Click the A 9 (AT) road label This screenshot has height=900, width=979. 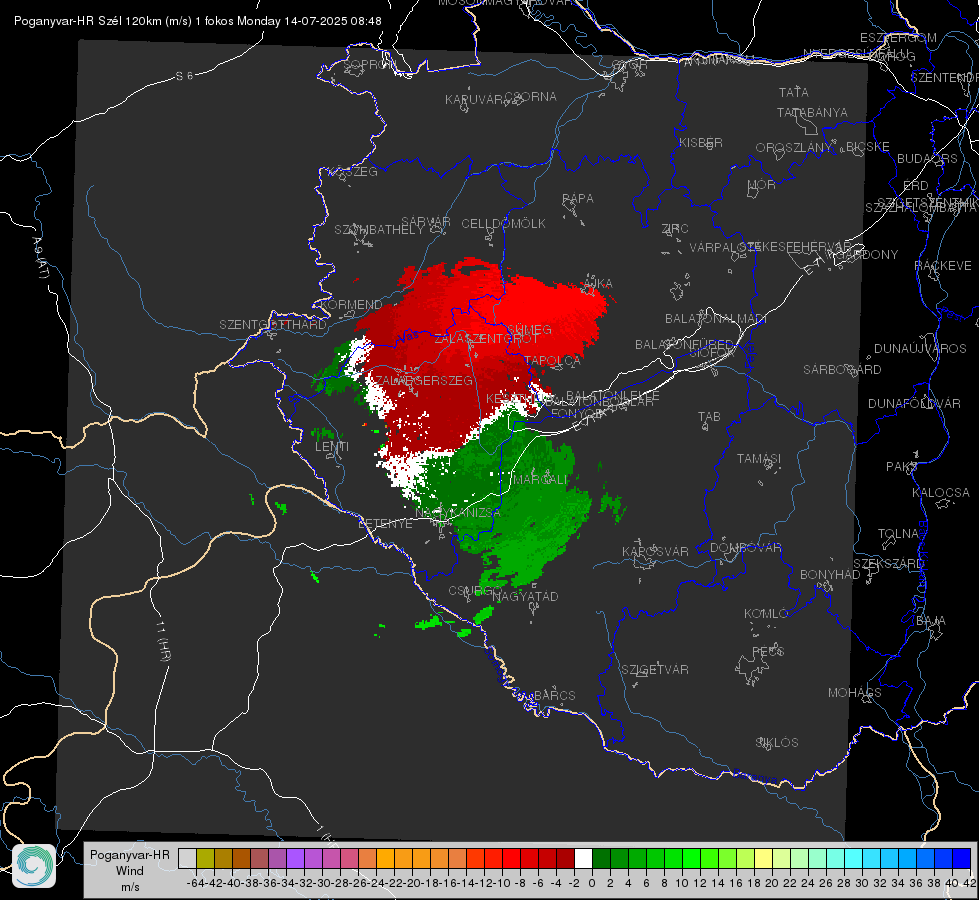click(x=40, y=257)
